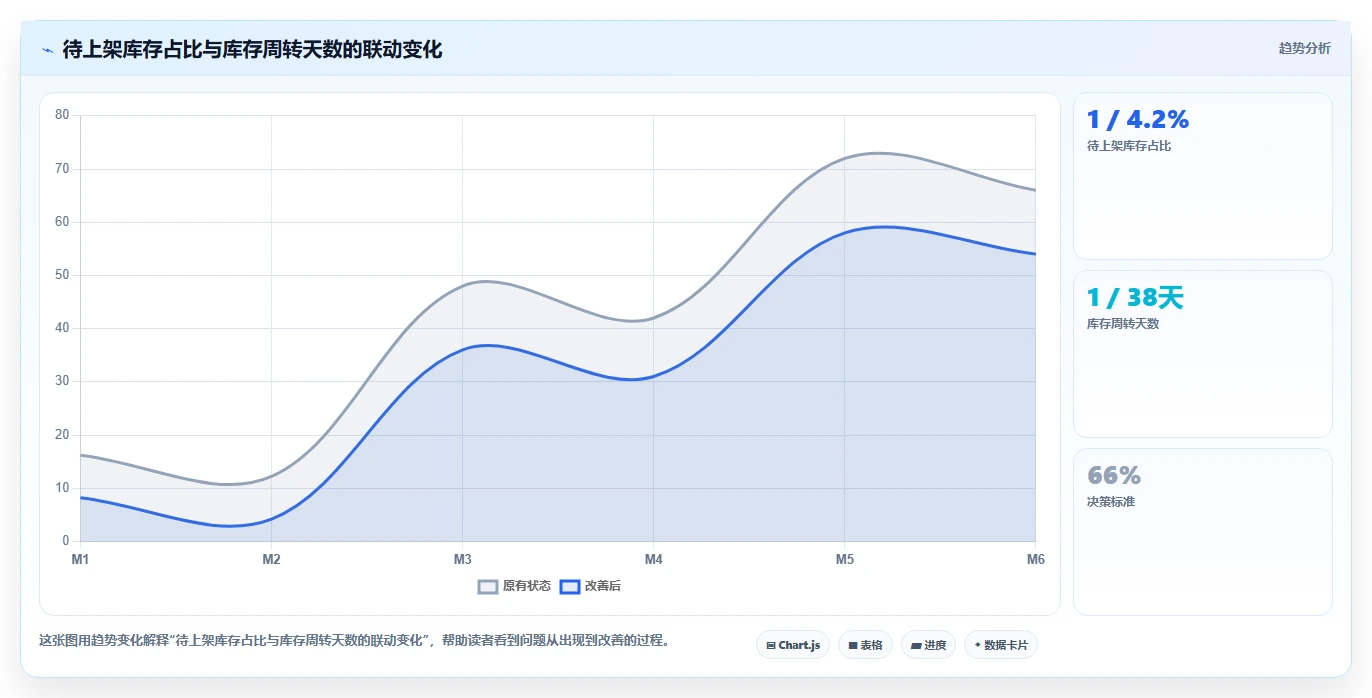Click the 决策标准 card caption
This screenshot has width=1372, height=698.
click(x=1111, y=502)
